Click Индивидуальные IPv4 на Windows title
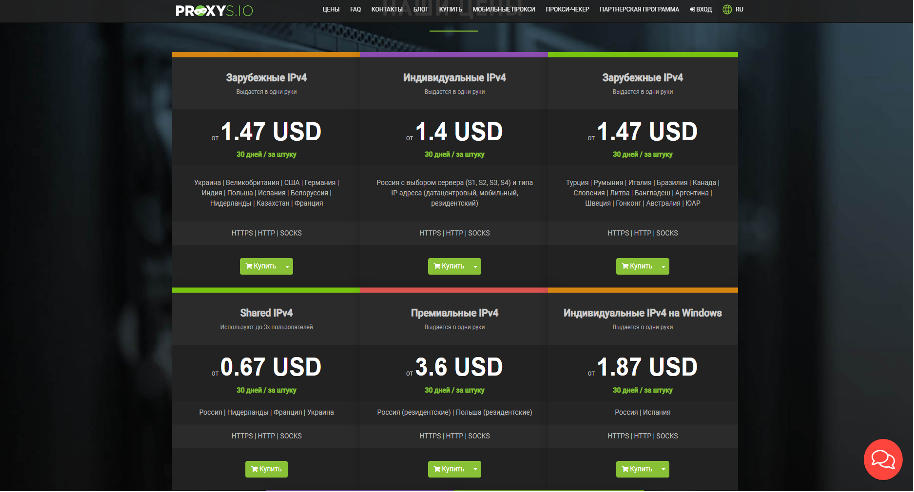 [x=642, y=313]
